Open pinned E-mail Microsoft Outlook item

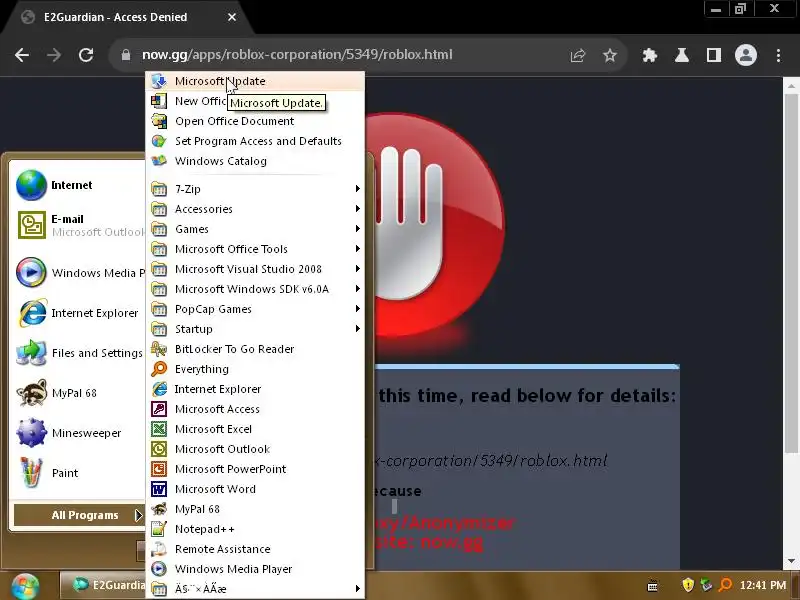pyautogui.click(x=79, y=225)
